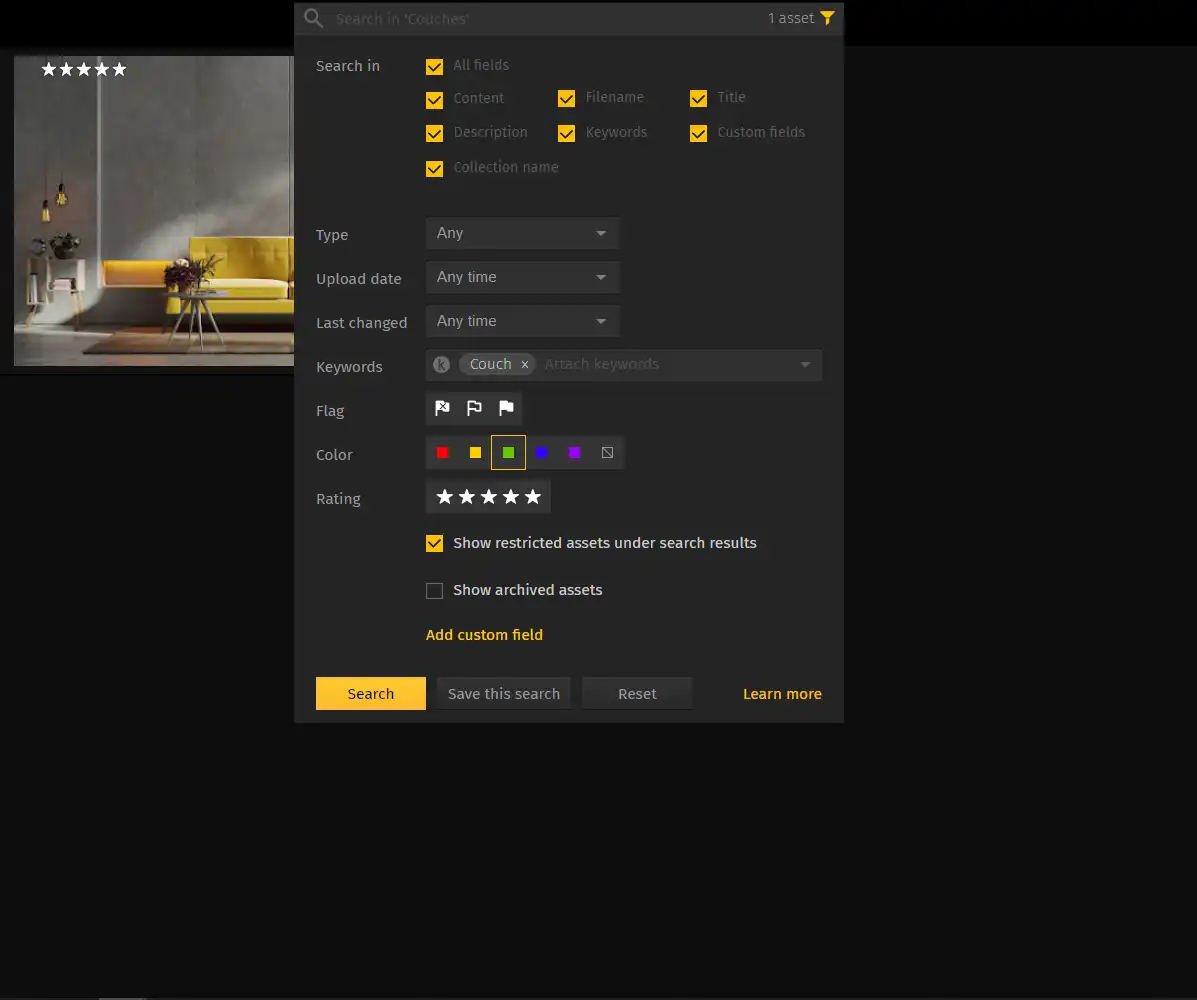Disable the Filename search checkbox
Screen dimensions: 1197x1000
click(567, 98)
